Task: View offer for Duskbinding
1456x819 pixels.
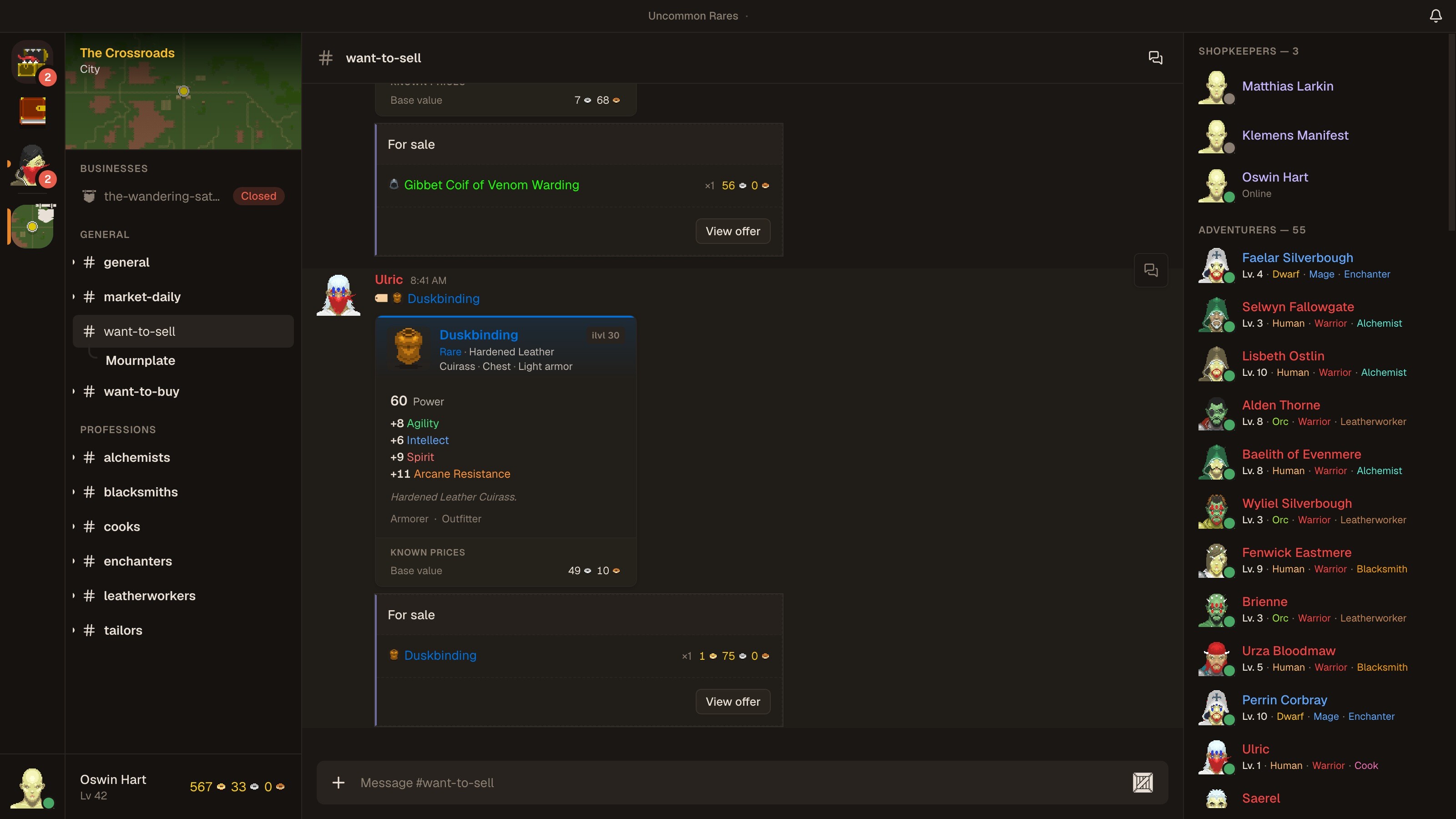Action: coord(733,702)
